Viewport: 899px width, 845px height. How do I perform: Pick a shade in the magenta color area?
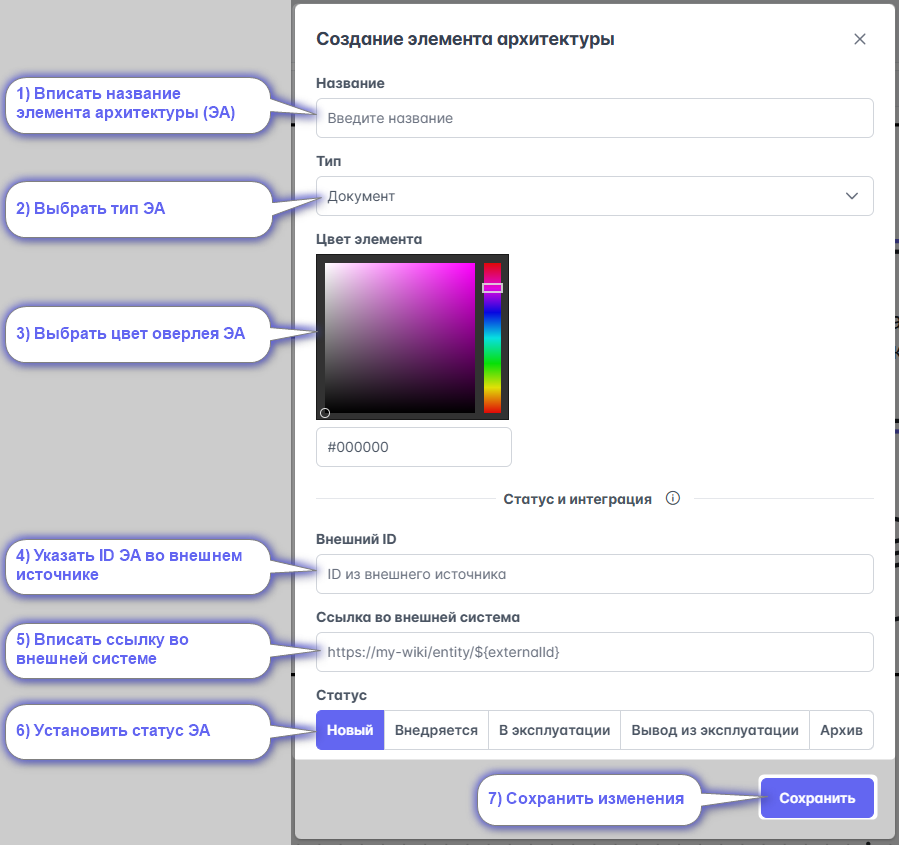pos(400,338)
